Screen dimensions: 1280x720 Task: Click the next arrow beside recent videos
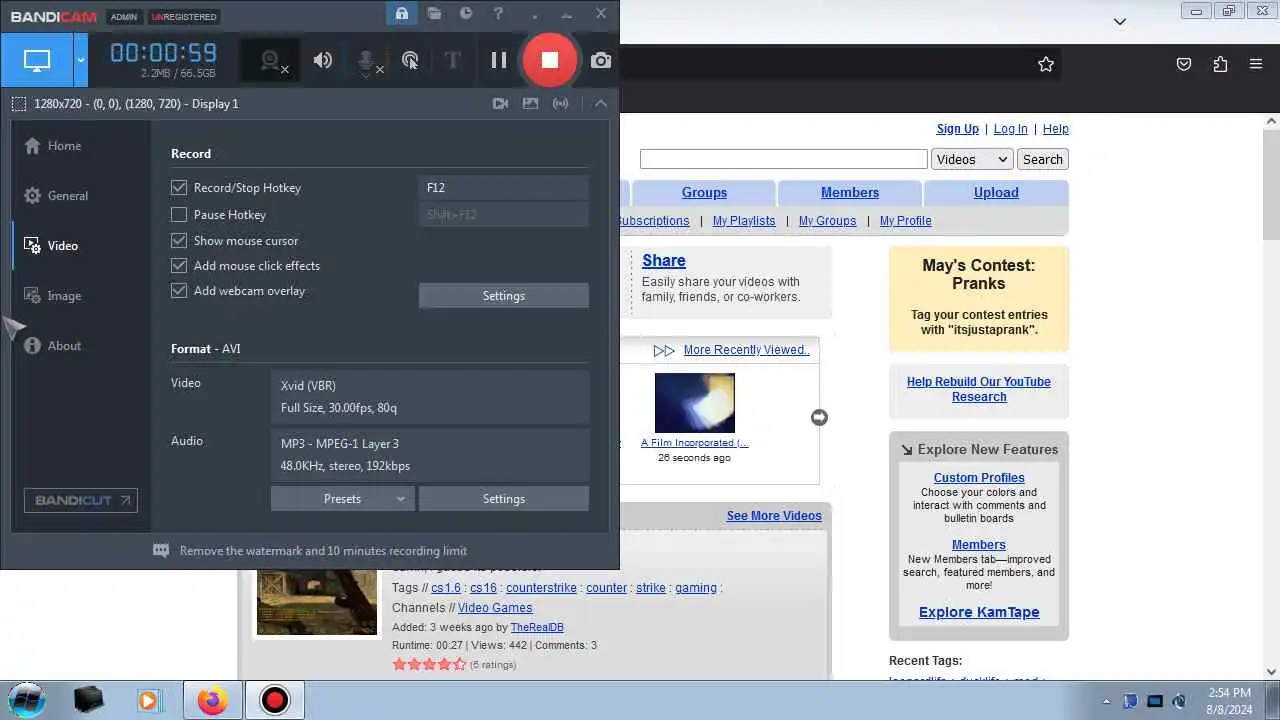(819, 417)
